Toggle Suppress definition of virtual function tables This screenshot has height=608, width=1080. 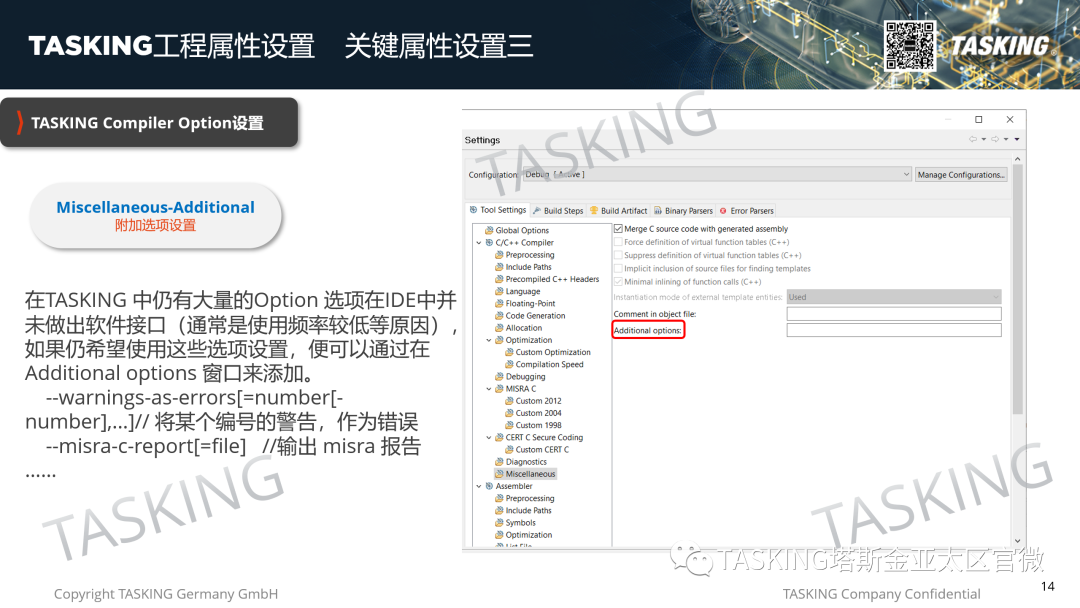[619, 255]
